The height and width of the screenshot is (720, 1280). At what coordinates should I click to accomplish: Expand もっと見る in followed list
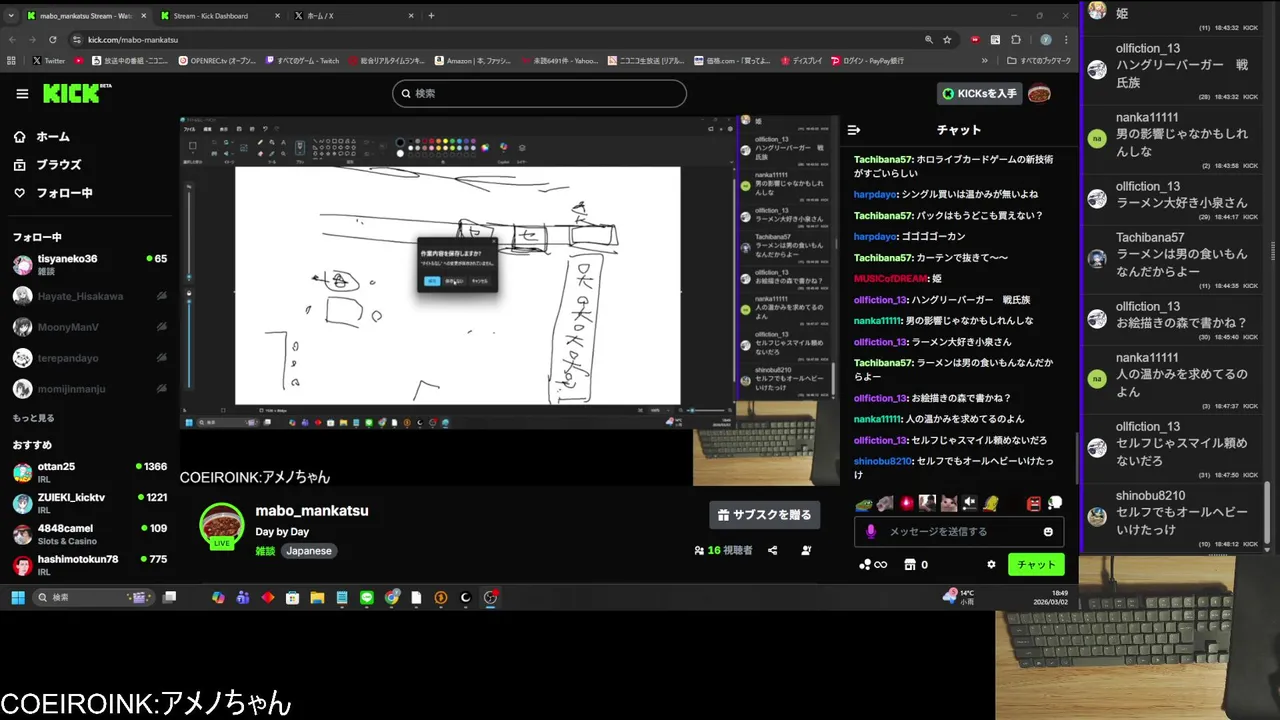pos(33,418)
